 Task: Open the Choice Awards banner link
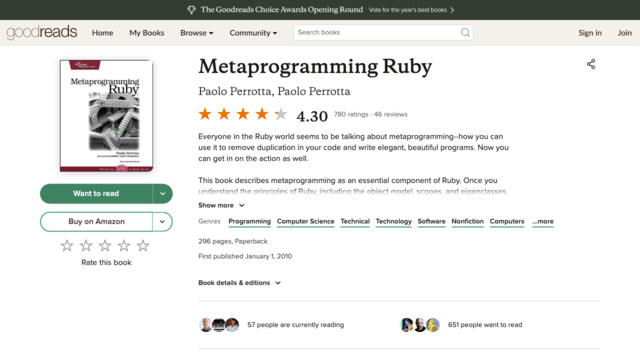pos(282,10)
